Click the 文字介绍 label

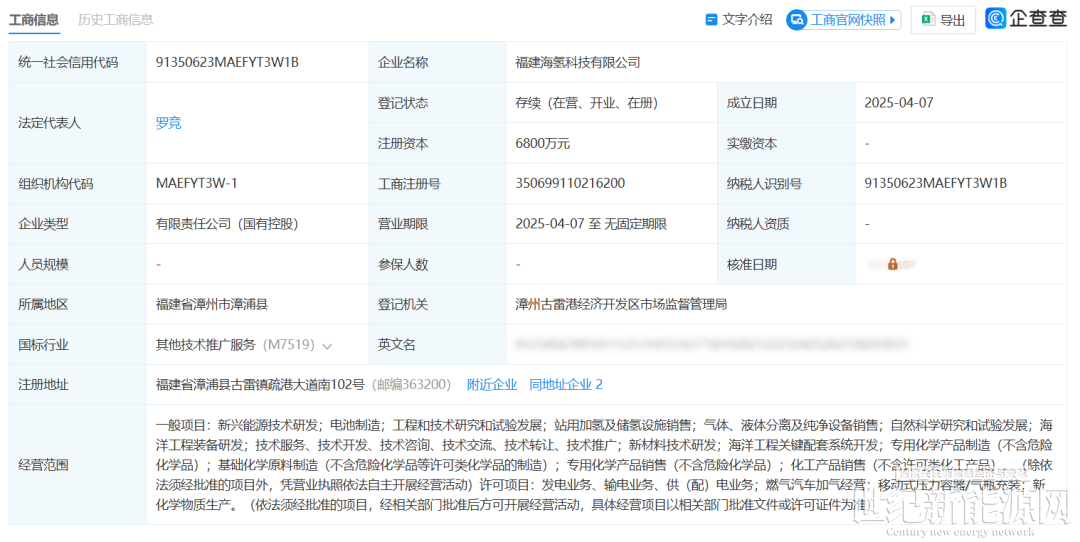point(747,20)
